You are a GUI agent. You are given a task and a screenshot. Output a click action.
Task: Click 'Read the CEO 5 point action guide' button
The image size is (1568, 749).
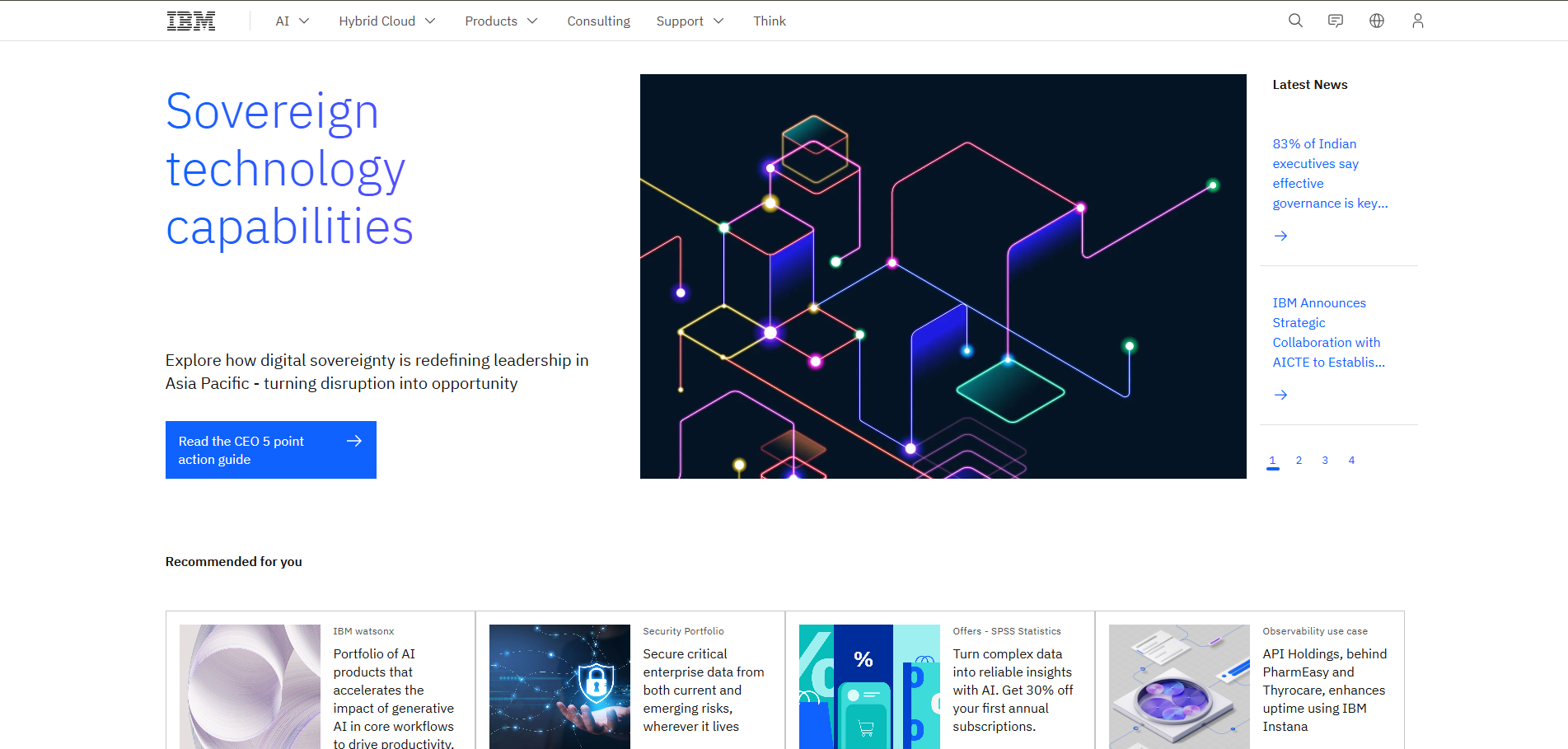point(271,450)
